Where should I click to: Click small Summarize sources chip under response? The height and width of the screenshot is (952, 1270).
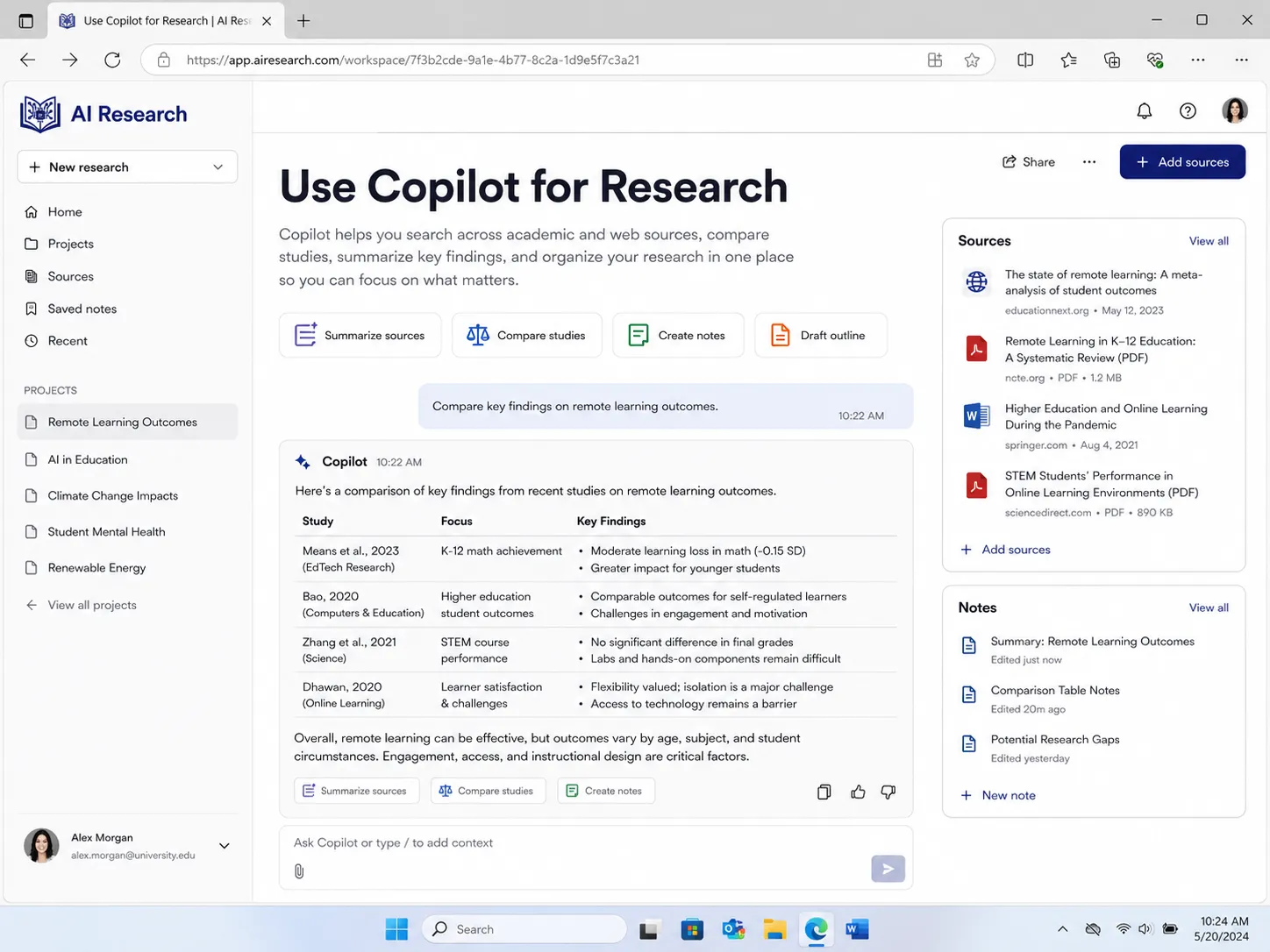(x=356, y=791)
